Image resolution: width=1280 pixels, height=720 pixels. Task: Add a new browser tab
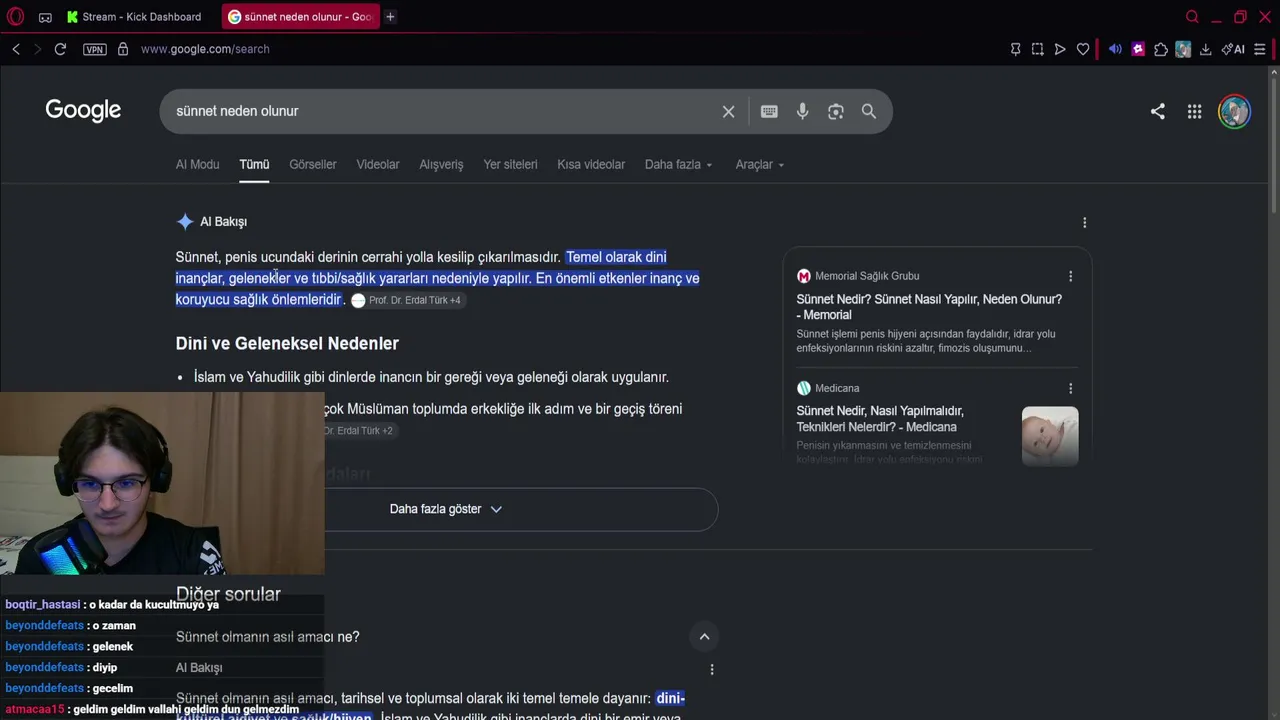click(x=390, y=17)
